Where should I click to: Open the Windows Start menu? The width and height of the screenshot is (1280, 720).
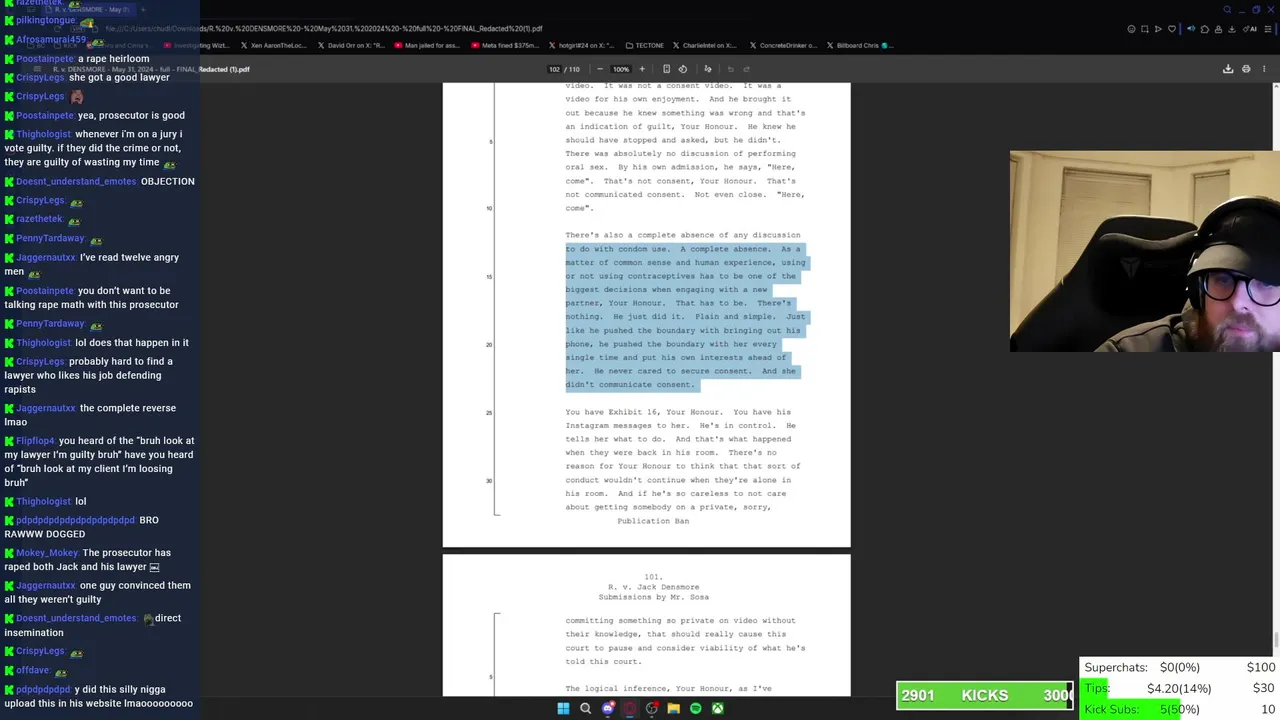(x=563, y=708)
